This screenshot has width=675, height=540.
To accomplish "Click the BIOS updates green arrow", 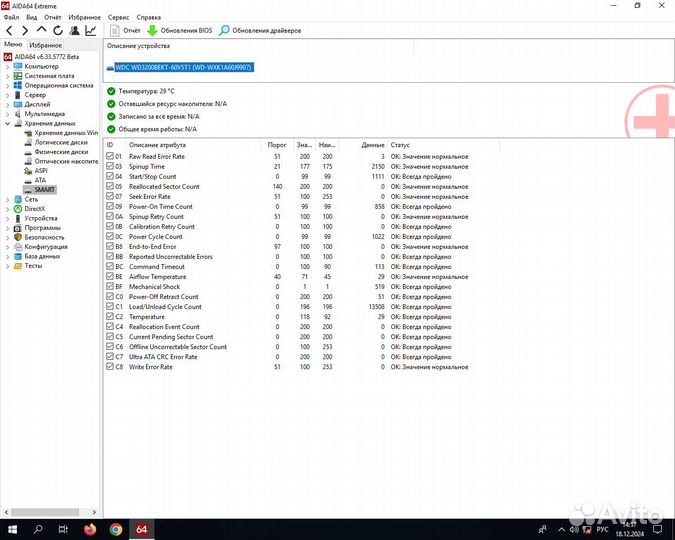I will pos(153,31).
